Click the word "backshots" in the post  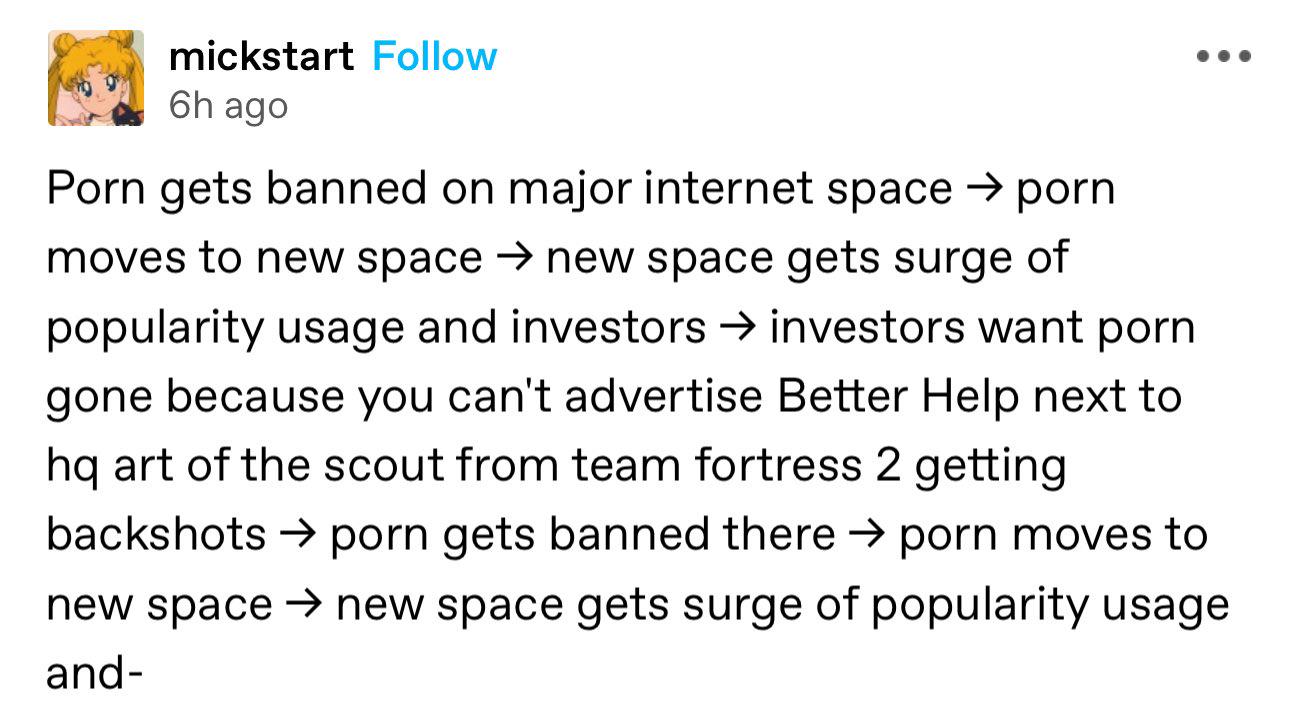click(156, 535)
